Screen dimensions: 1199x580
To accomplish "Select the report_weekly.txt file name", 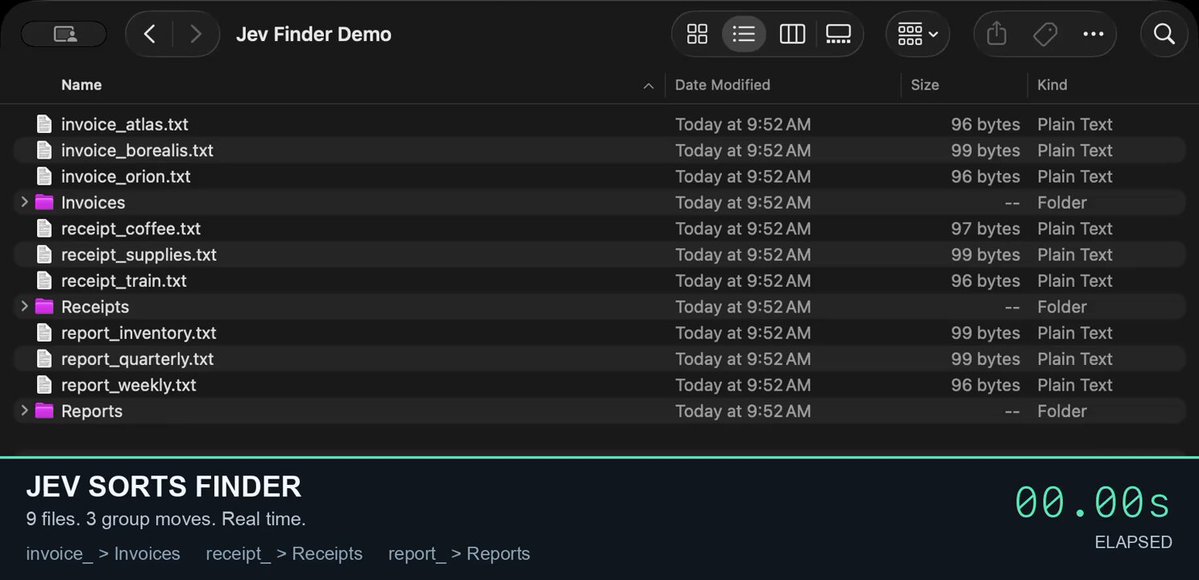I will pos(128,384).
